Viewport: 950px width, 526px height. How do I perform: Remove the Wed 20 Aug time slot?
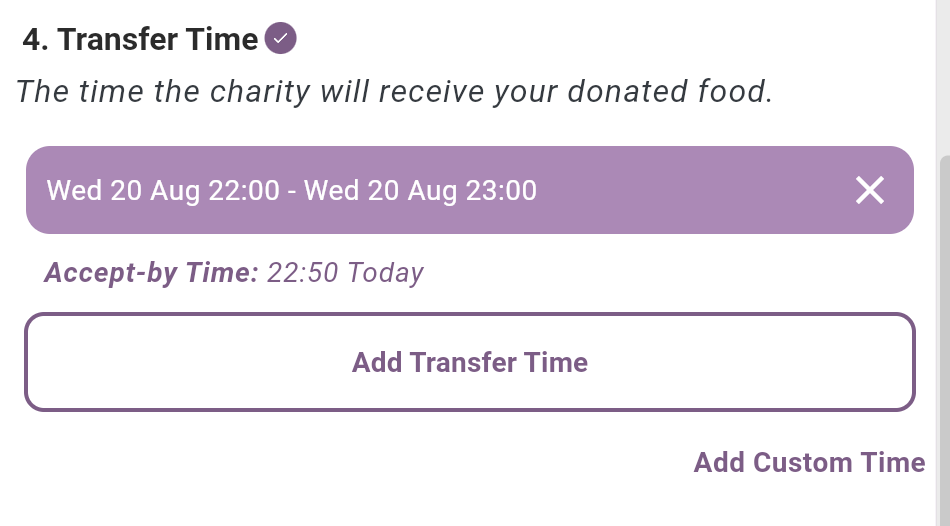(x=870, y=190)
